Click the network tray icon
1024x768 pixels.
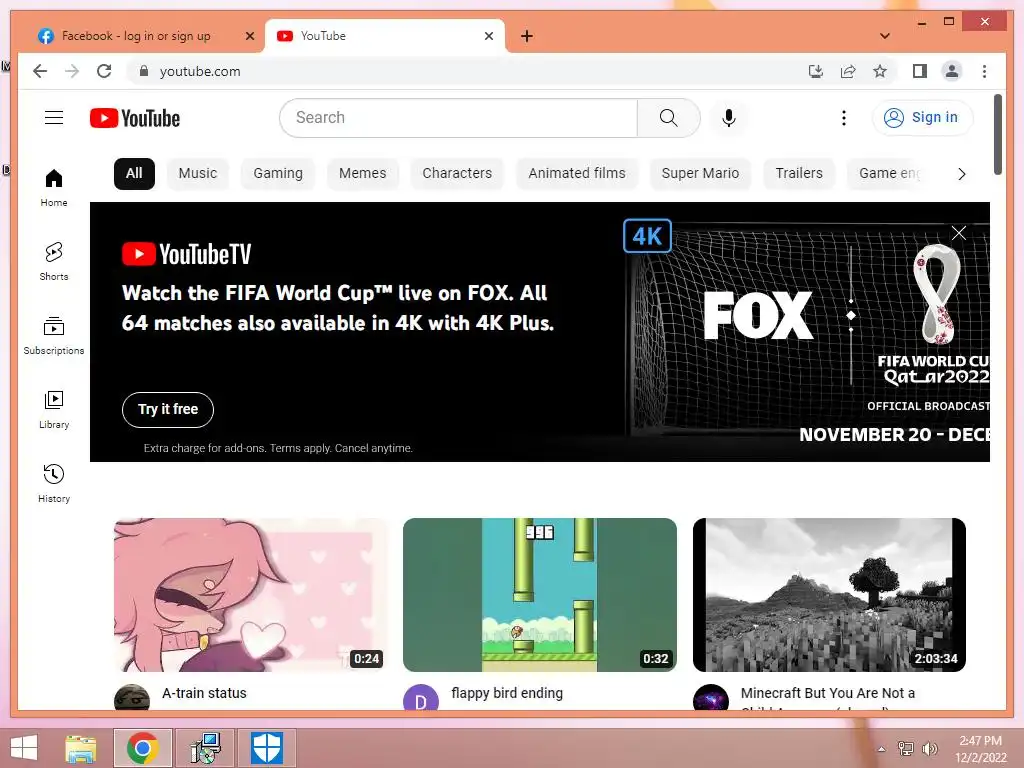point(905,749)
